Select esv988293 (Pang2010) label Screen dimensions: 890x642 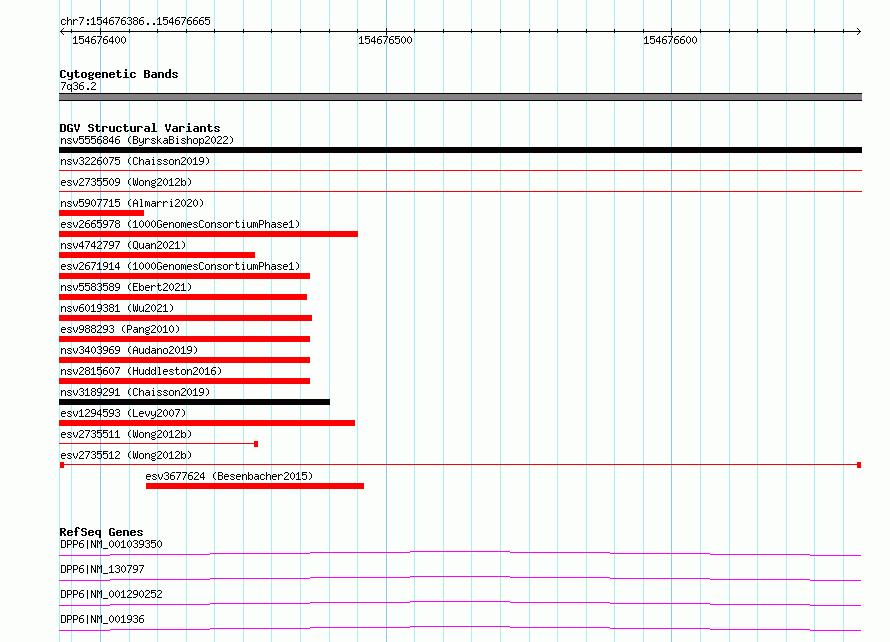click(120, 329)
